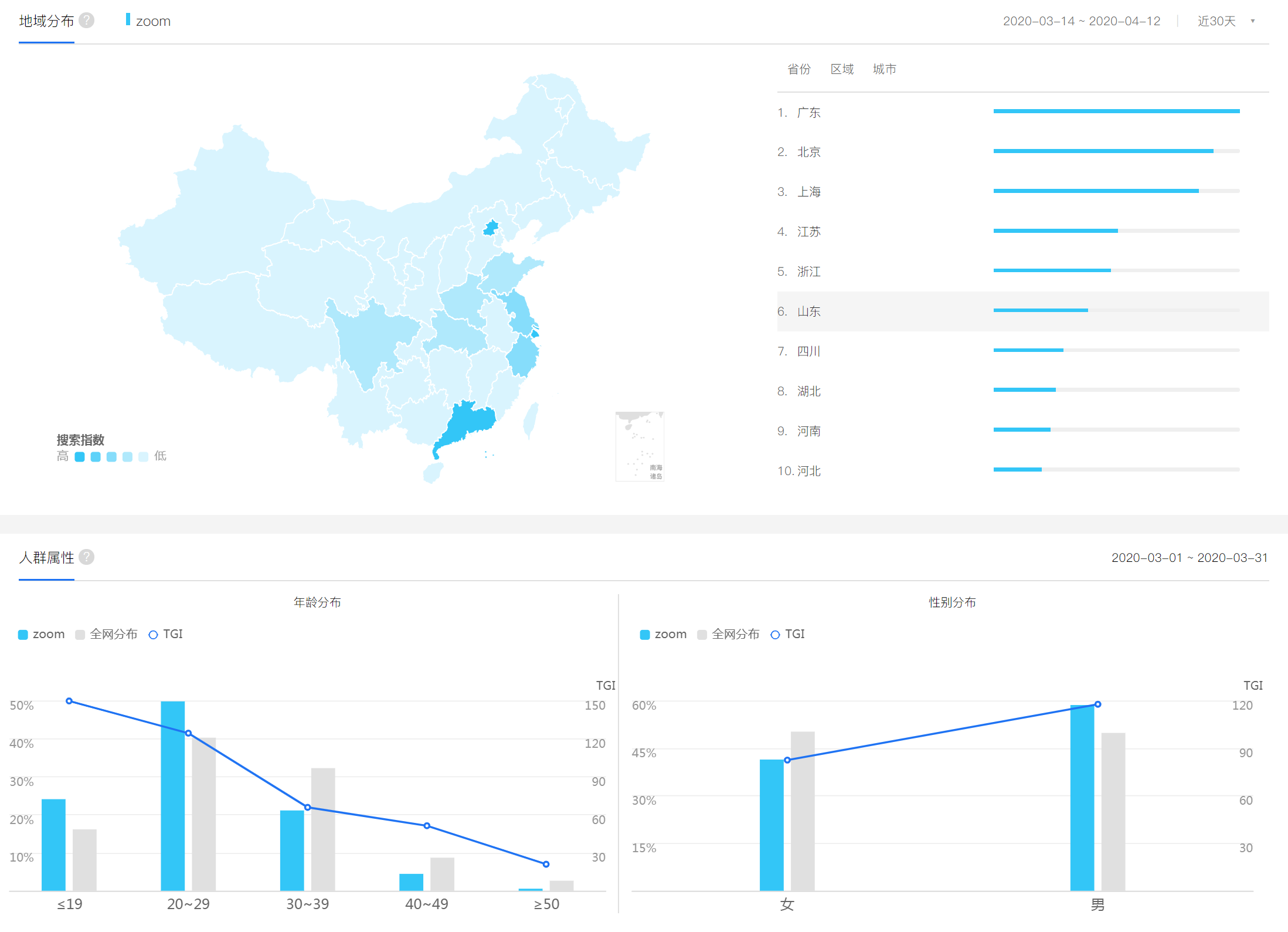
Task: Switch to the 区域 tab
Action: 842,69
